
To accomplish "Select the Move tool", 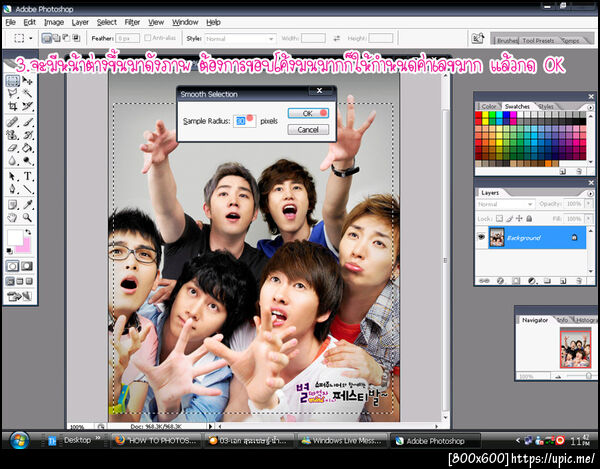I will pos(27,81).
